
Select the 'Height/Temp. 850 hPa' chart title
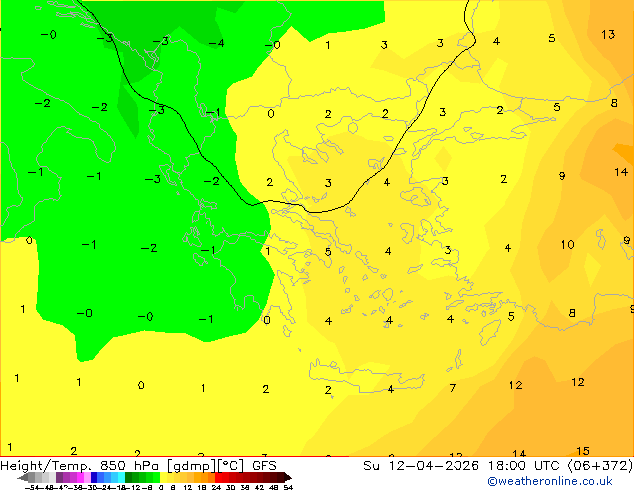[x=80, y=466]
